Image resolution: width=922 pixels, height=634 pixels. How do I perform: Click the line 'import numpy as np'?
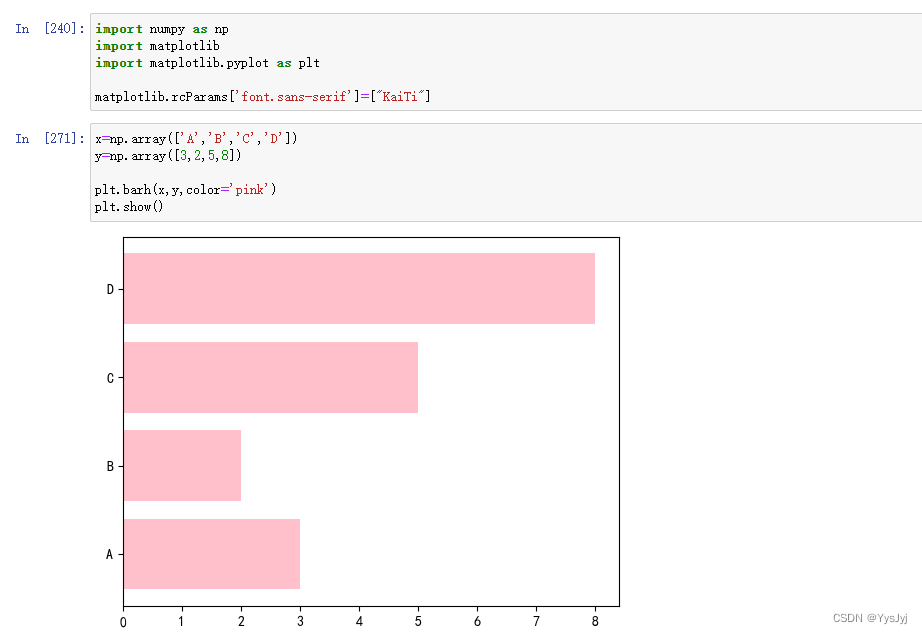coord(162,29)
